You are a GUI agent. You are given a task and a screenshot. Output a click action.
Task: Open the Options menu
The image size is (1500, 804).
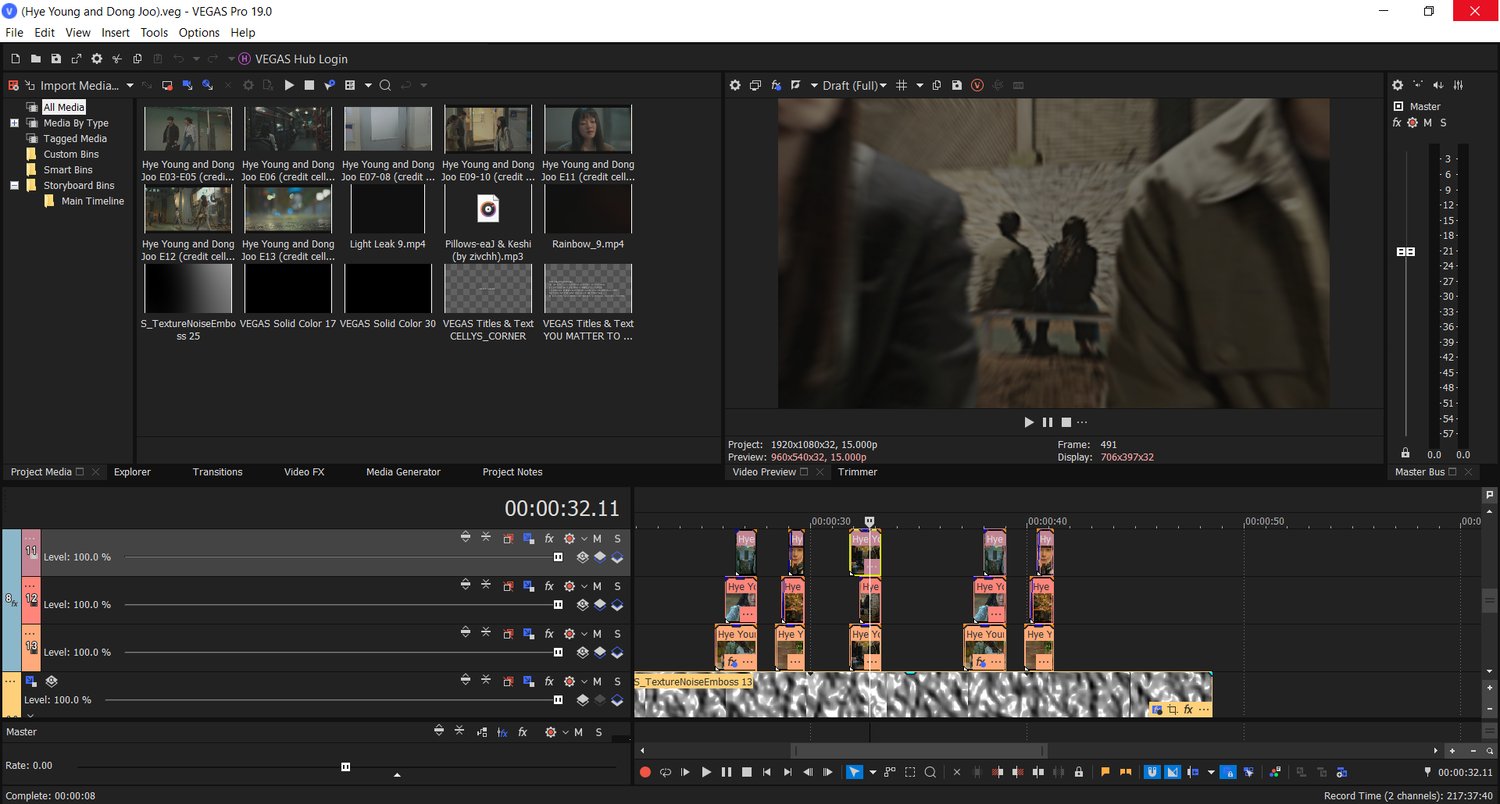(x=199, y=33)
